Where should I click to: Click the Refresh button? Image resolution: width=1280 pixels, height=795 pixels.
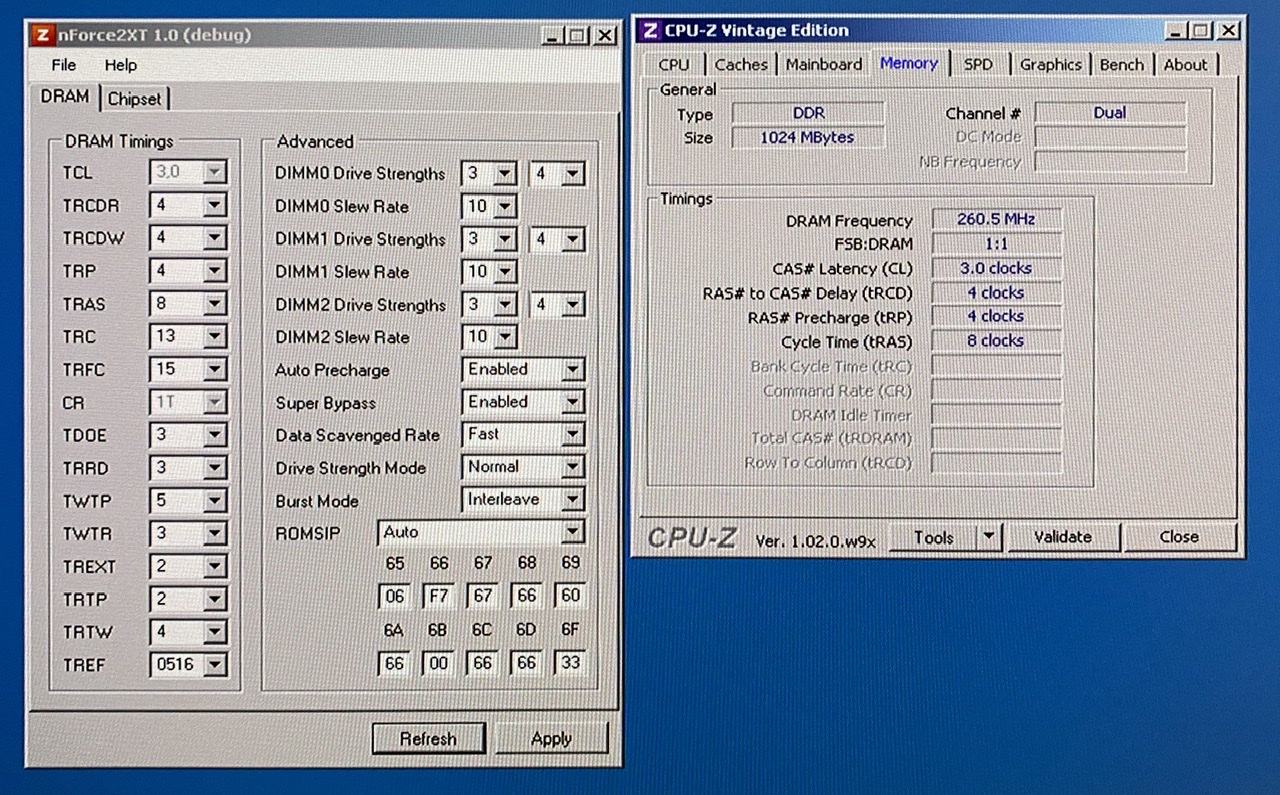click(428, 739)
